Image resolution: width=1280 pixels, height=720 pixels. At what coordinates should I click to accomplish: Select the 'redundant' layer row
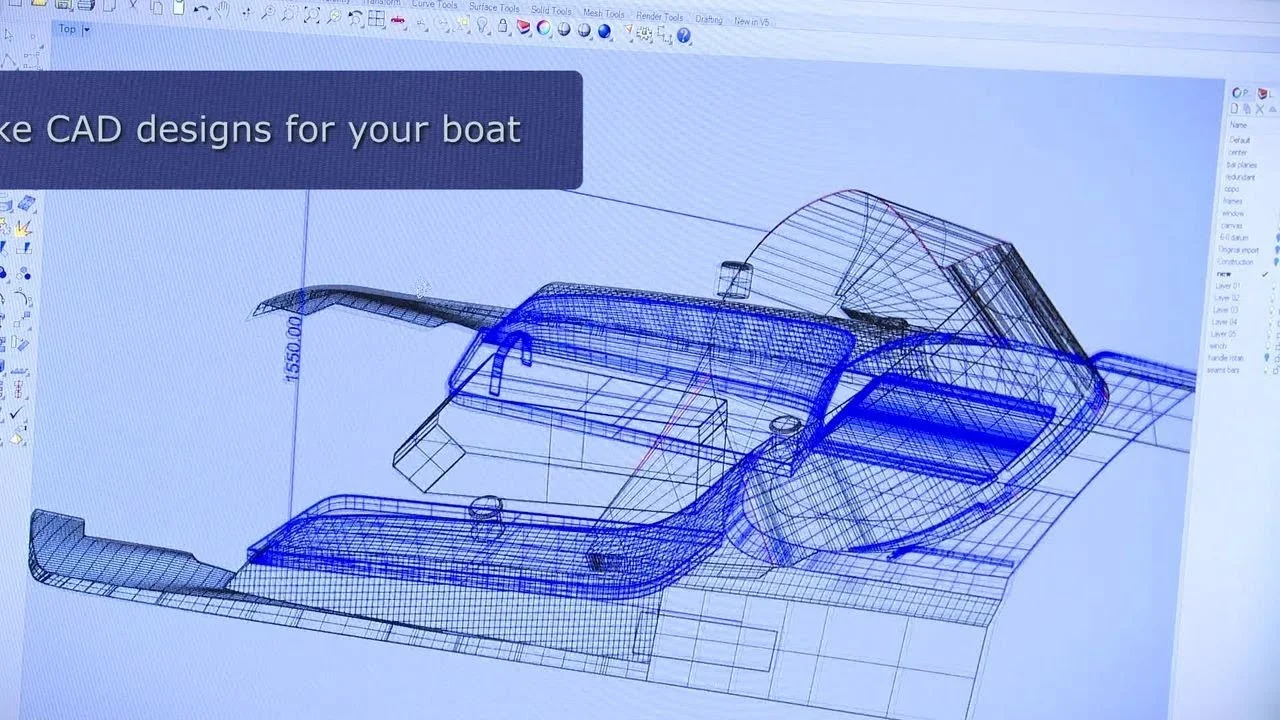tap(1240, 177)
